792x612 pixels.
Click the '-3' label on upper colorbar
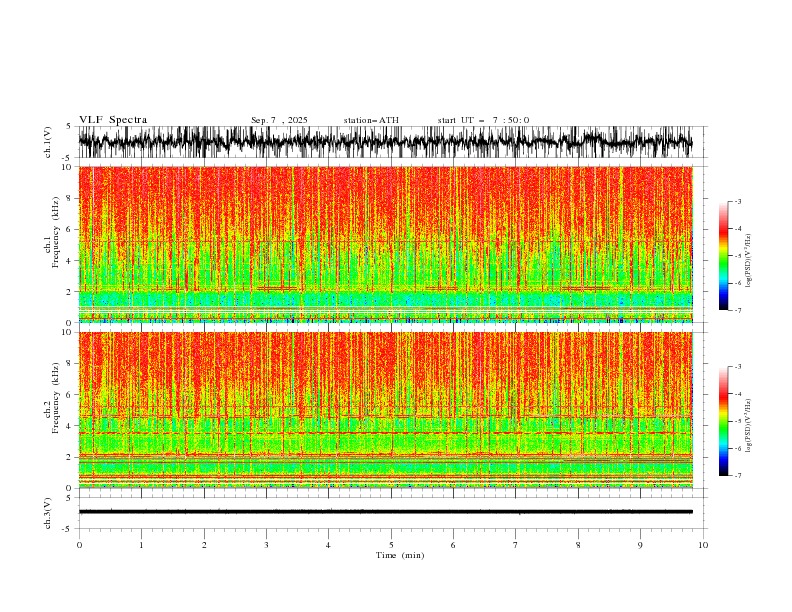click(x=738, y=201)
